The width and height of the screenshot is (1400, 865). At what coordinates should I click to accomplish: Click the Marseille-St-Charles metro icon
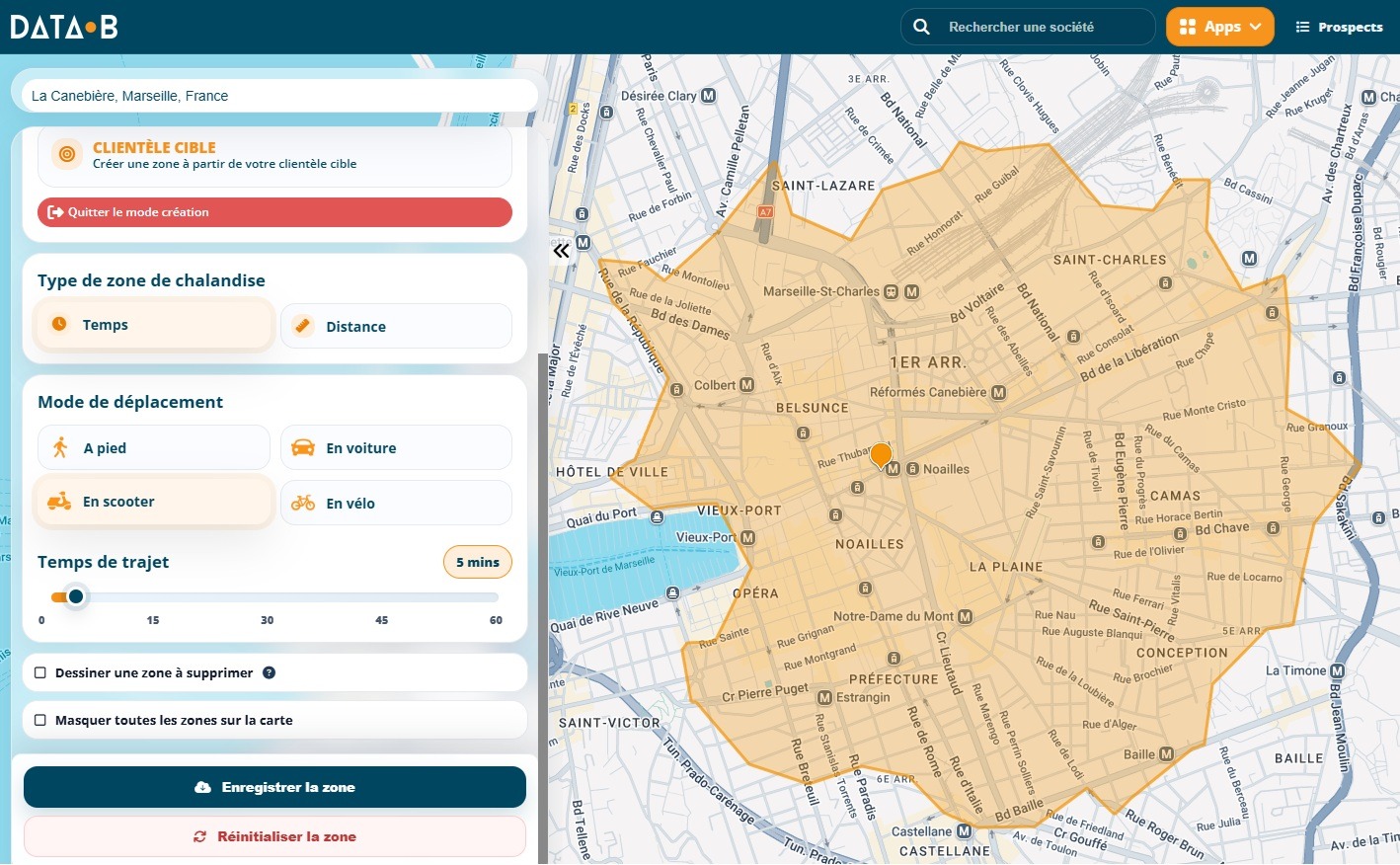tap(911, 291)
